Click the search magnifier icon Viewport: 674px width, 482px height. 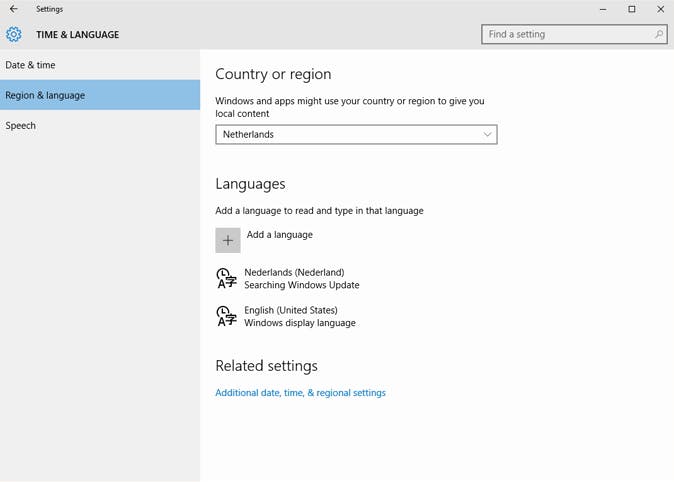(659, 34)
